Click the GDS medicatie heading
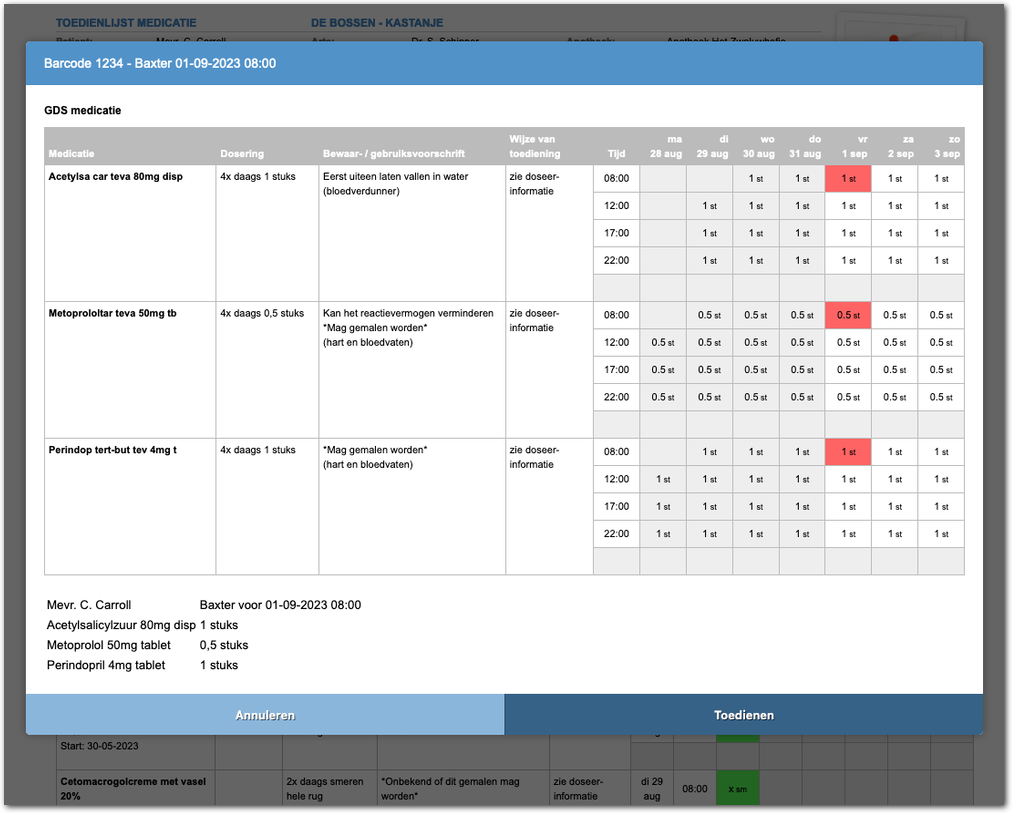The width and height of the screenshot is (1012, 813). tap(83, 110)
